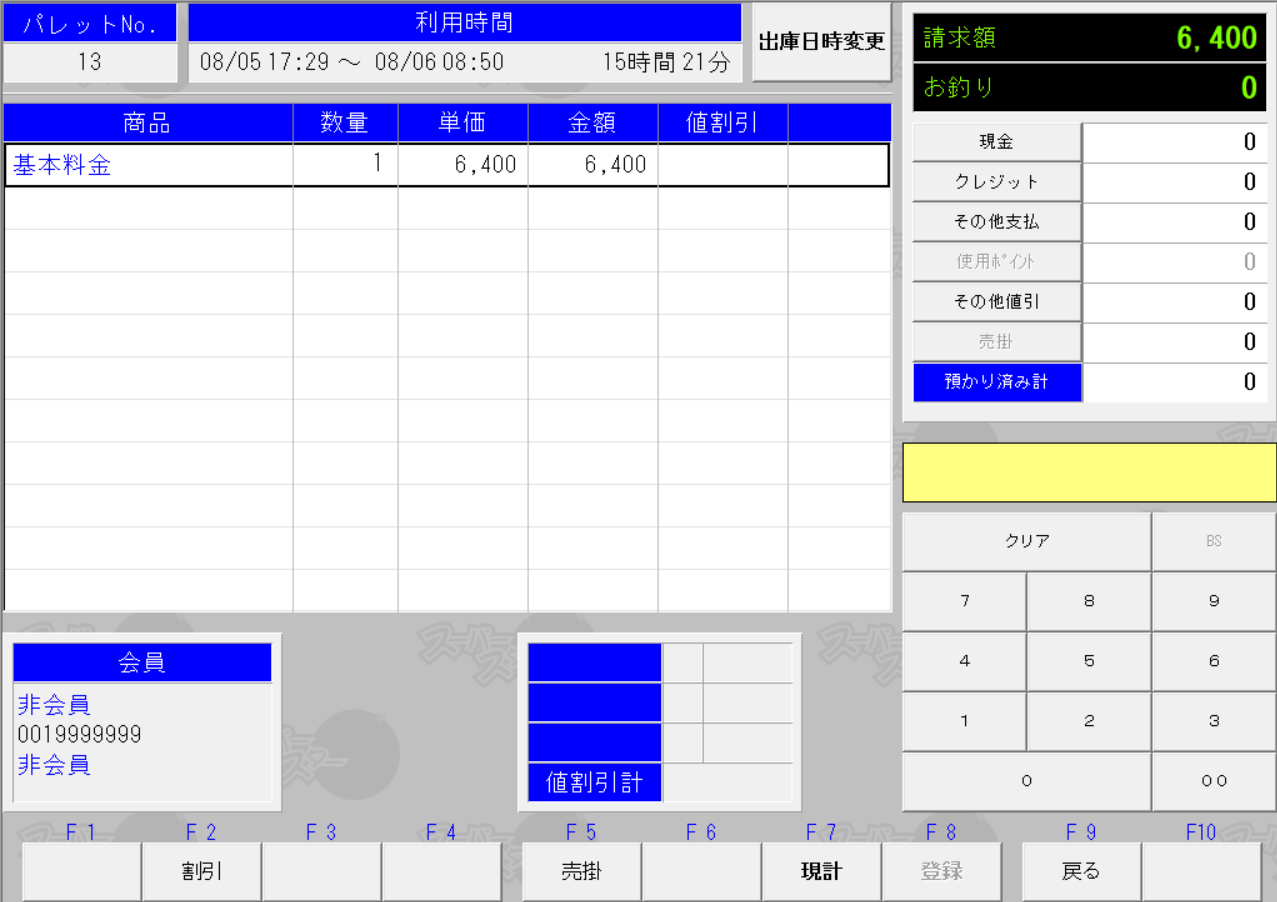This screenshot has height=902, width=1277.
Task: Click the F5 売掛 function button
Action: (x=581, y=872)
